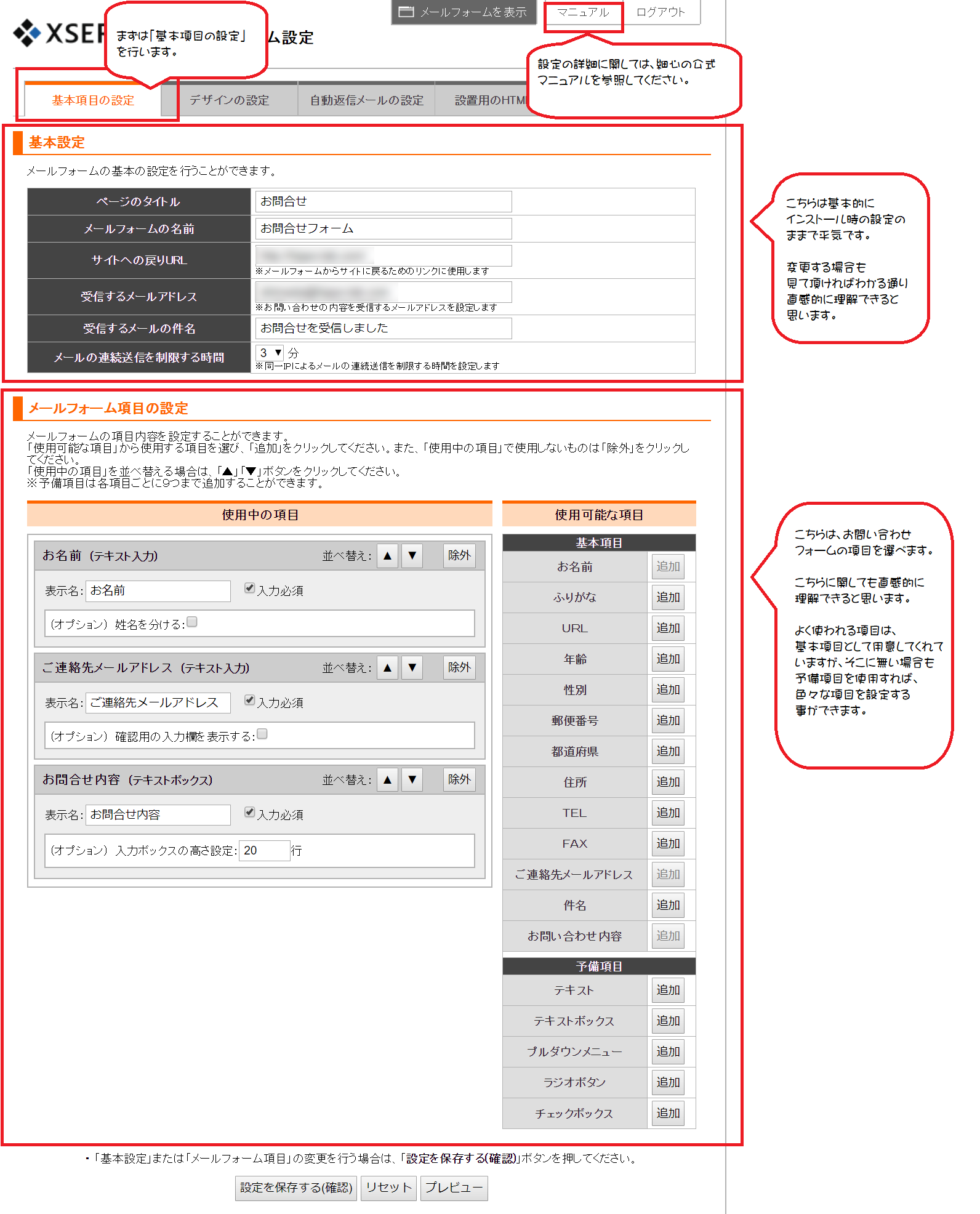The height and width of the screenshot is (1214, 980).
Task: Add URL item with 追加
Action: pyautogui.click(x=668, y=628)
